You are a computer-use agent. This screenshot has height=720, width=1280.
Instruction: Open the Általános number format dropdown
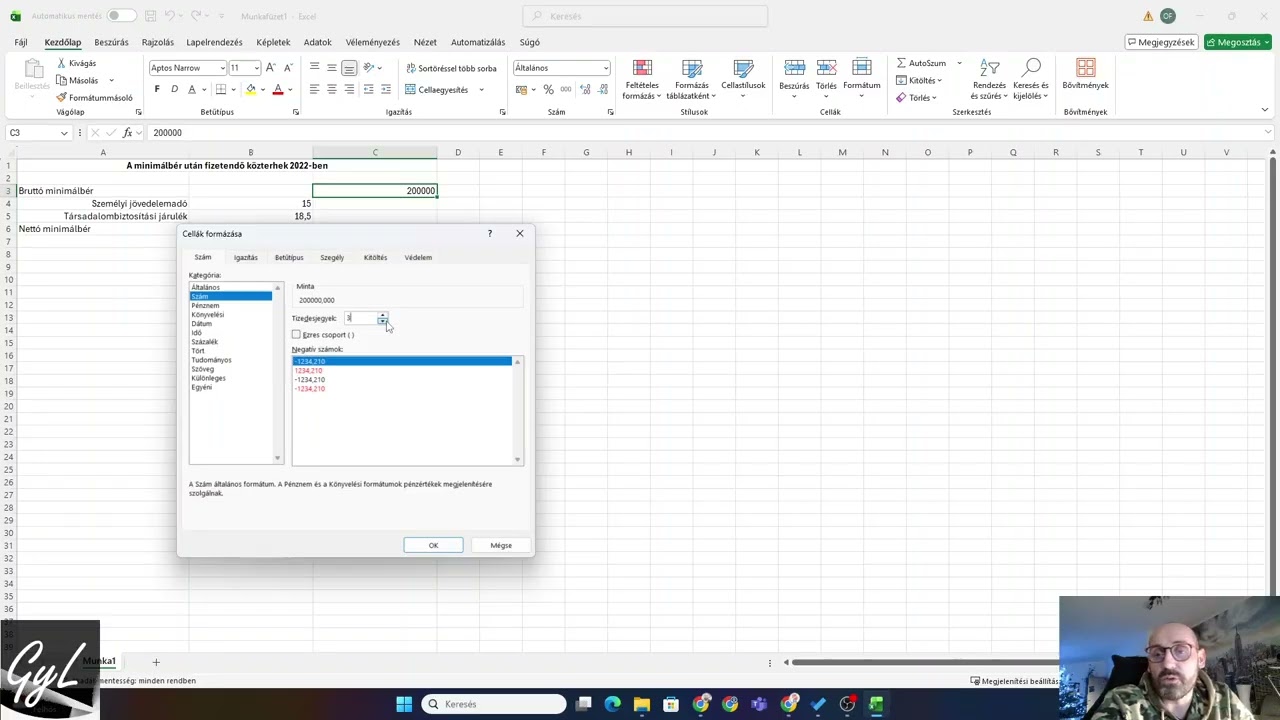pyautogui.click(x=605, y=68)
